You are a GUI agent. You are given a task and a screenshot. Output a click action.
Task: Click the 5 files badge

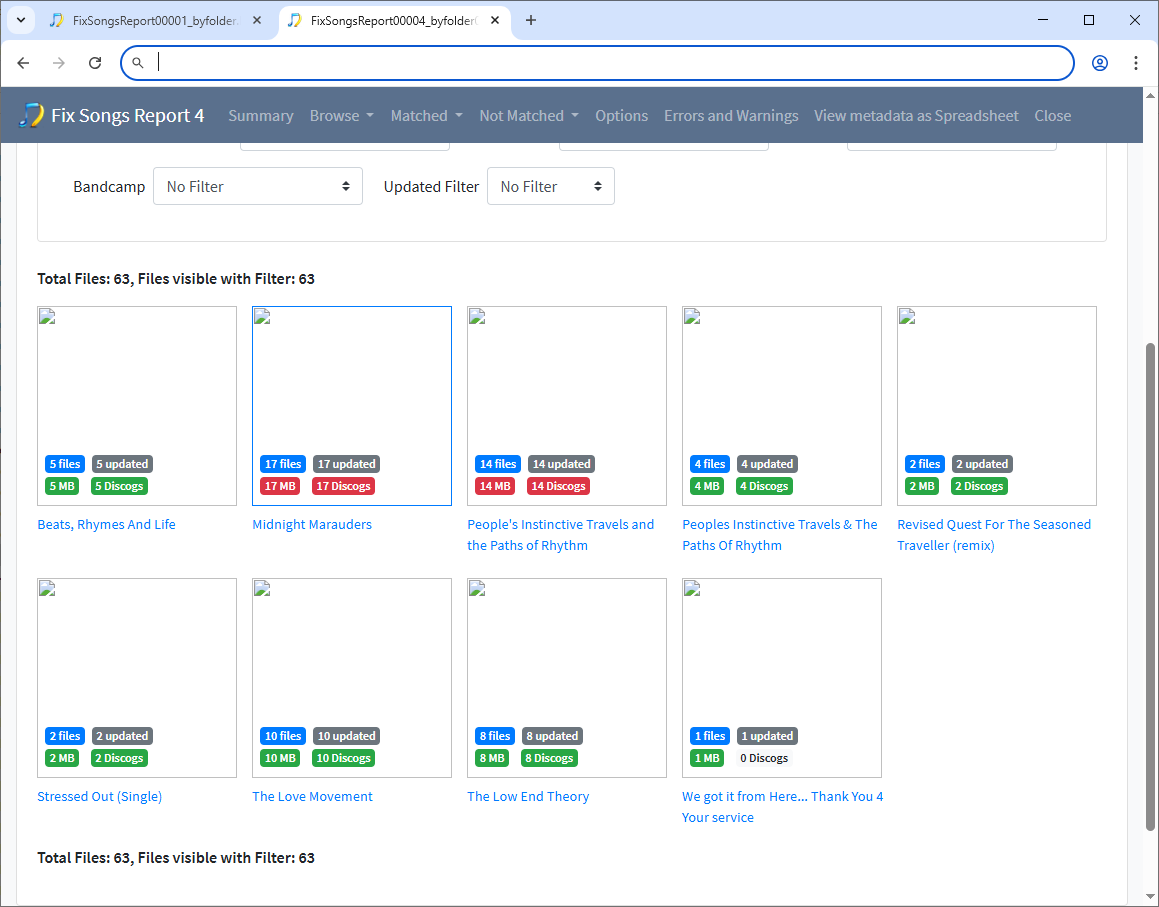(65, 463)
